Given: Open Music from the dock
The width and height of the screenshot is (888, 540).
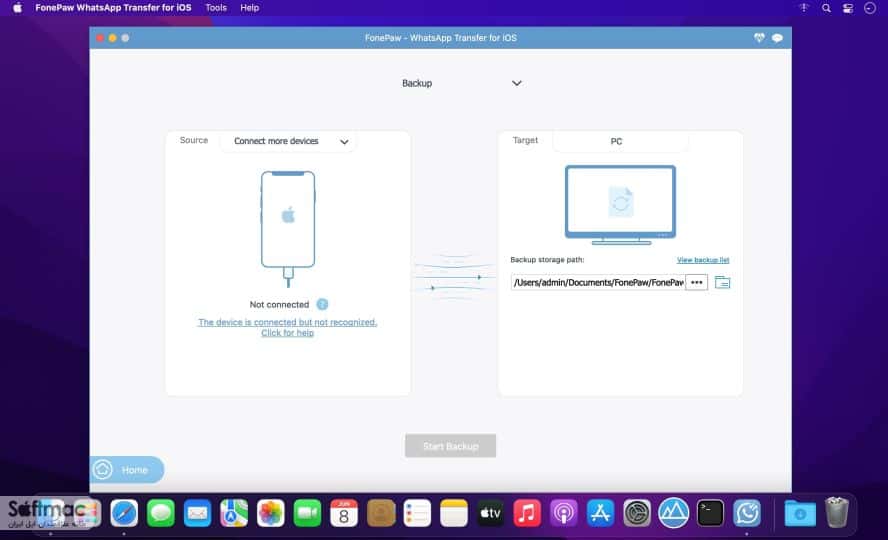Looking at the screenshot, I should (527, 513).
